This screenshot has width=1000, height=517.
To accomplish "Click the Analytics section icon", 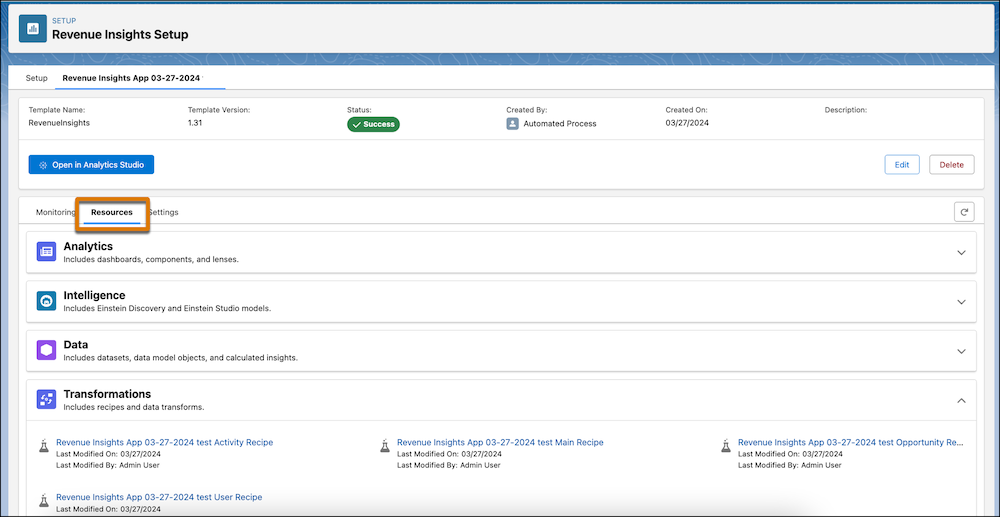I will click(x=47, y=252).
